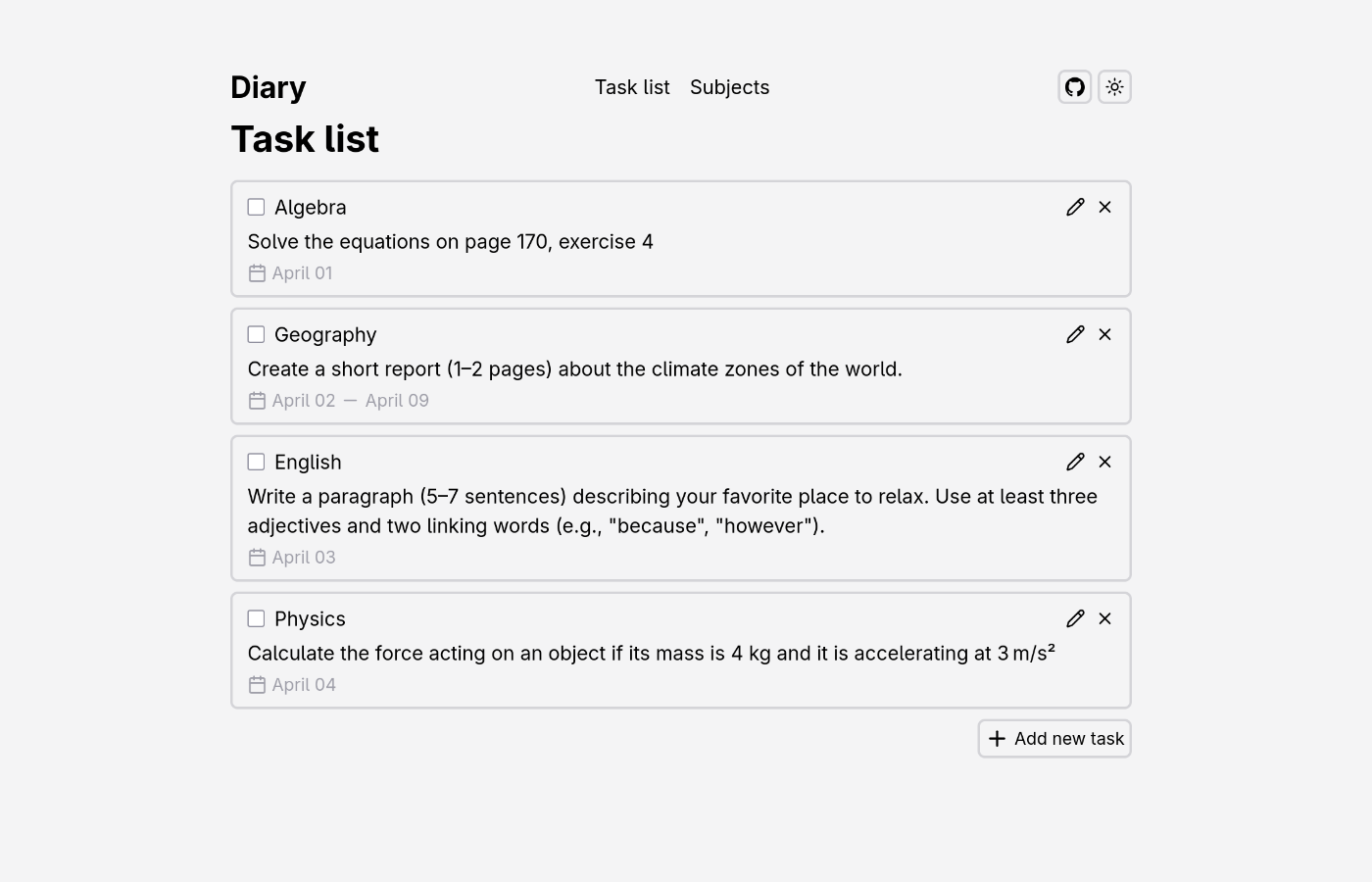Check the Geography task checkbox
Image resolution: width=1372 pixels, height=882 pixels.
(x=256, y=334)
